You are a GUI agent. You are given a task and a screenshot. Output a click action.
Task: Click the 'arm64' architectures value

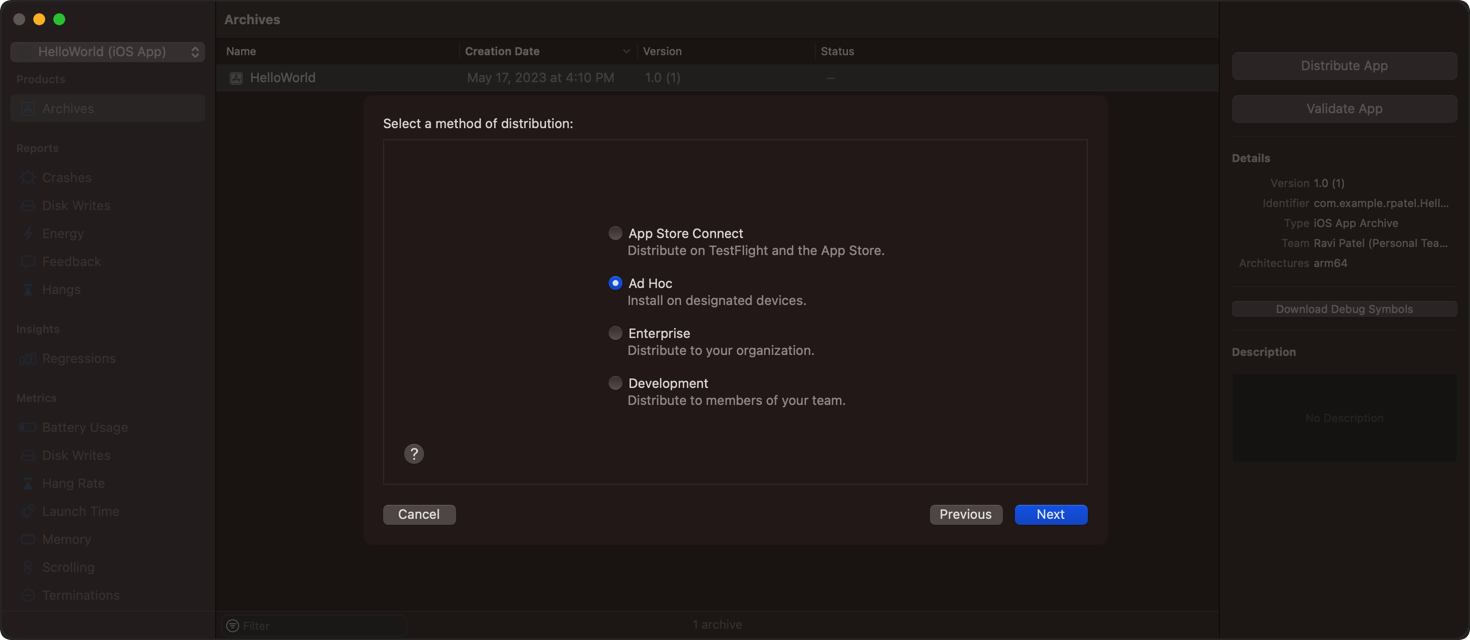[1331, 263]
